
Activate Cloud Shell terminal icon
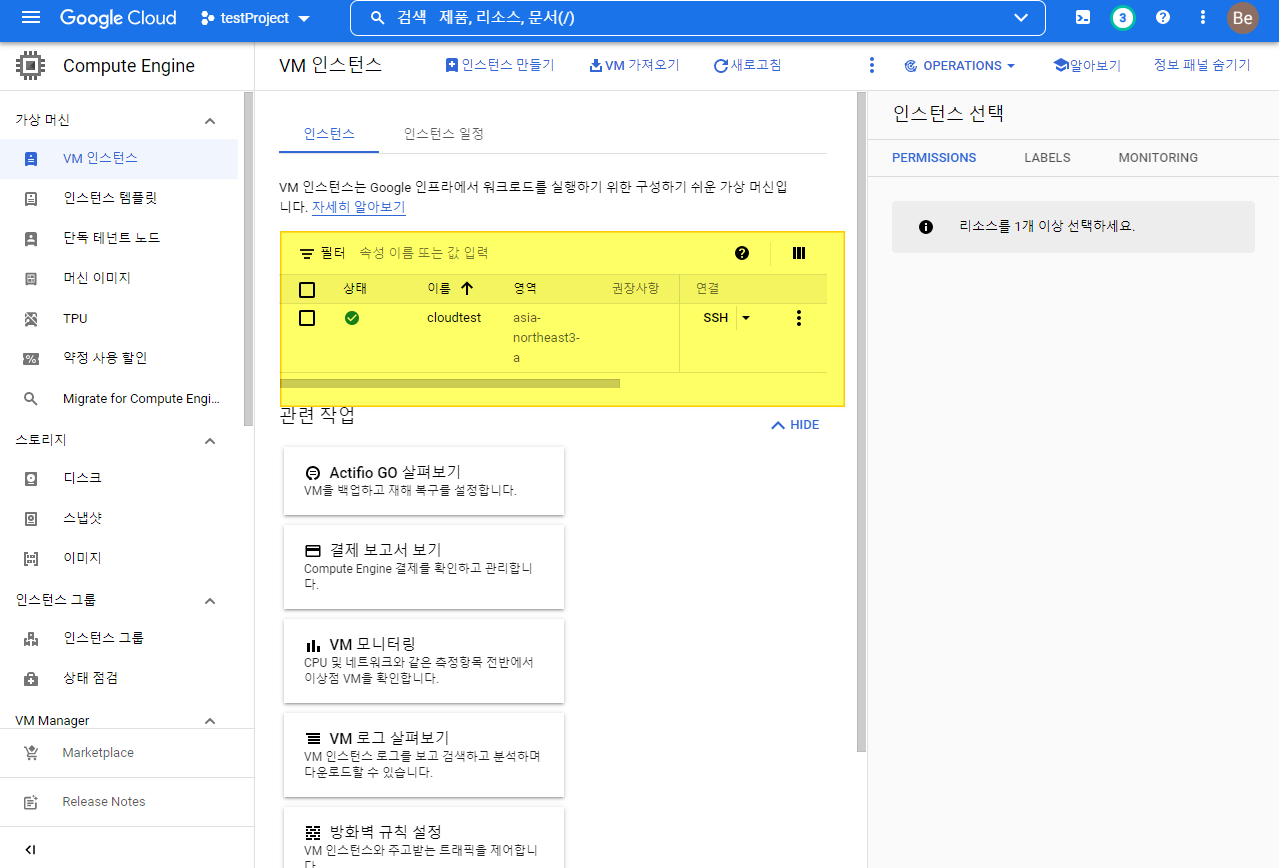(1083, 18)
